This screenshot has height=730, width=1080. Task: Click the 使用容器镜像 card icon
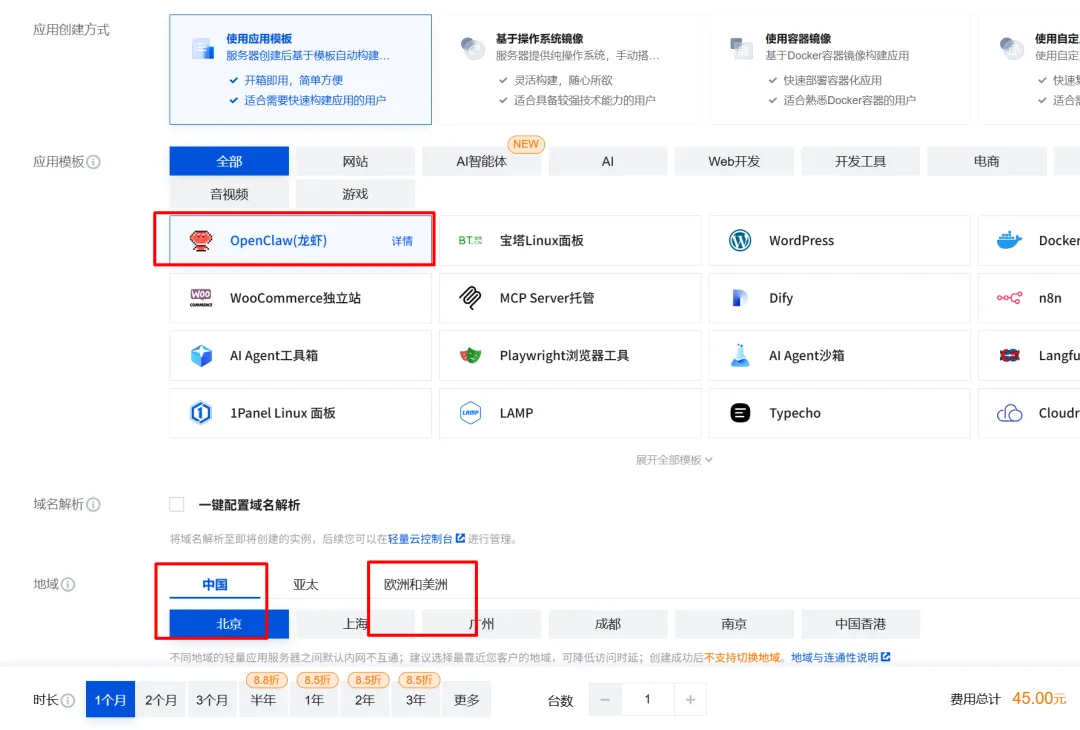(x=741, y=48)
